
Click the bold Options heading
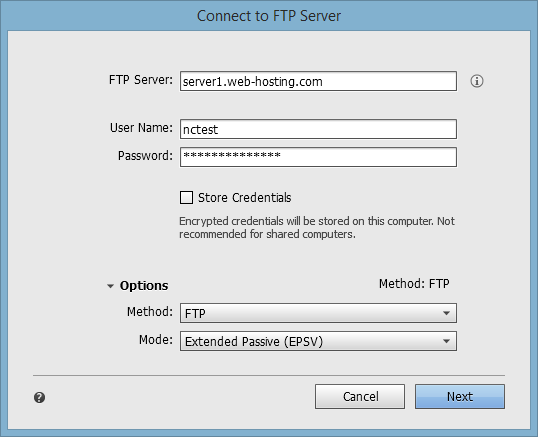point(144,286)
